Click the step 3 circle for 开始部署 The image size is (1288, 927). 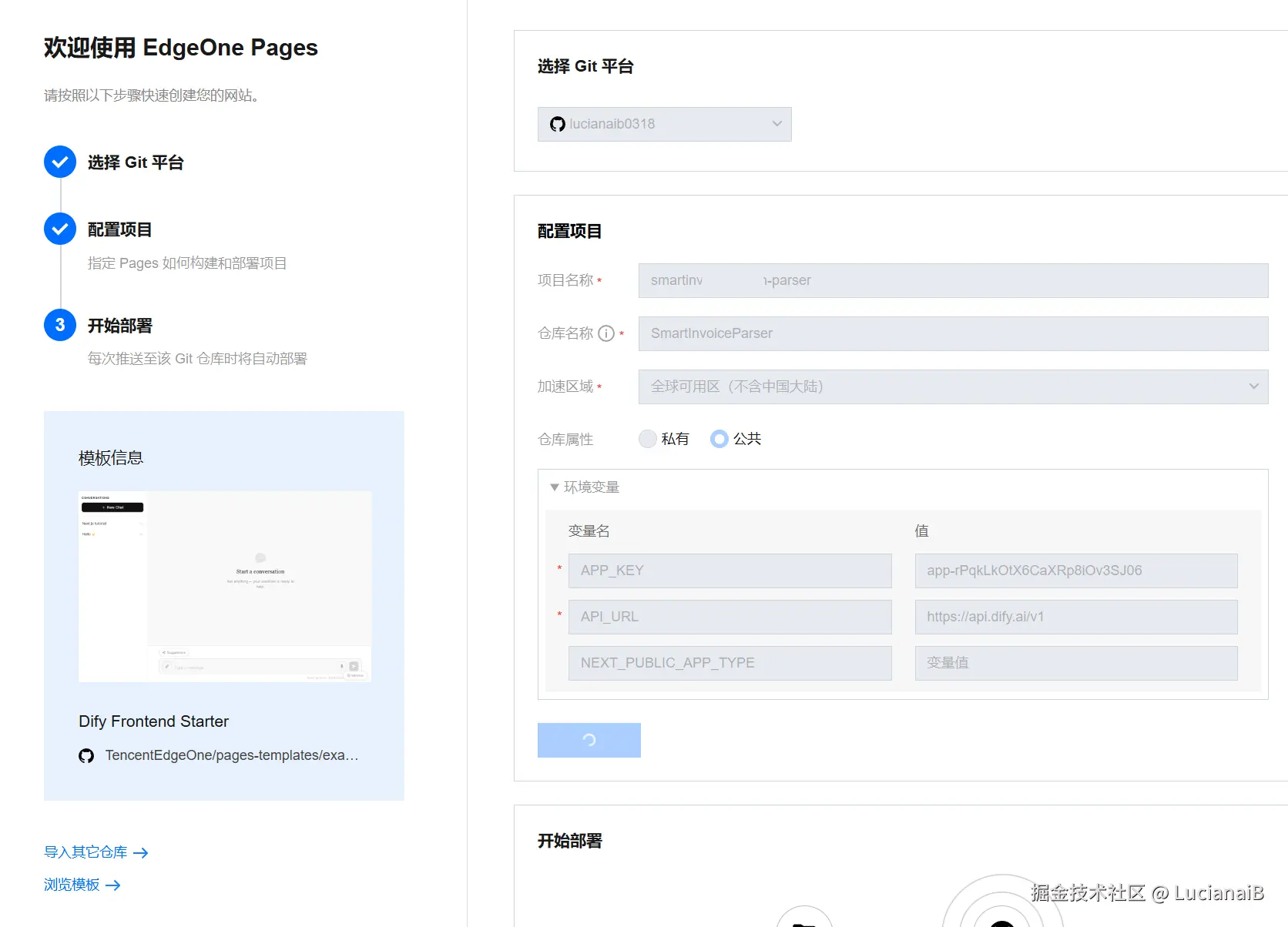[60, 325]
